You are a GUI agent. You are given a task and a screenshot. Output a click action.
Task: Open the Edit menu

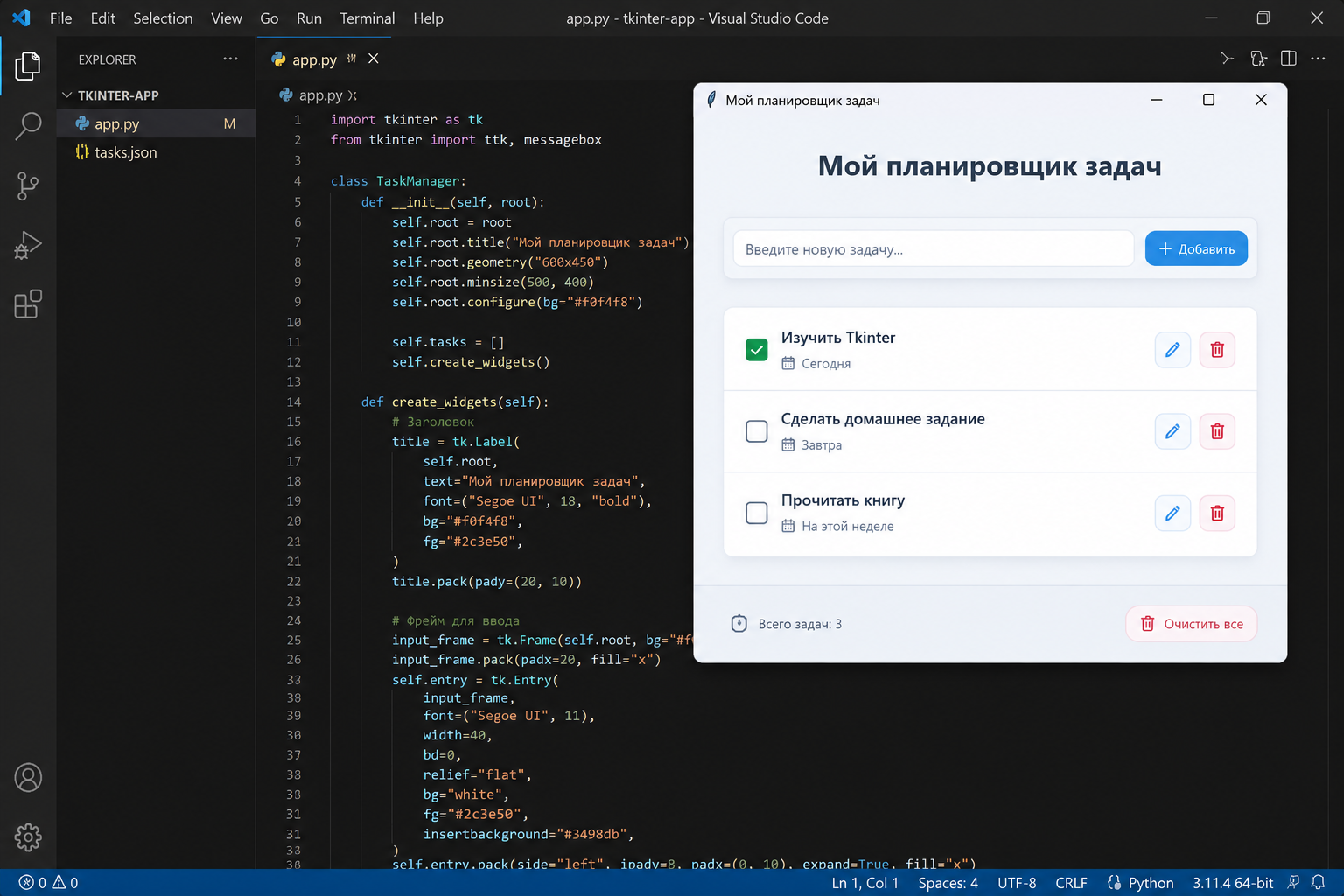[103, 18]
